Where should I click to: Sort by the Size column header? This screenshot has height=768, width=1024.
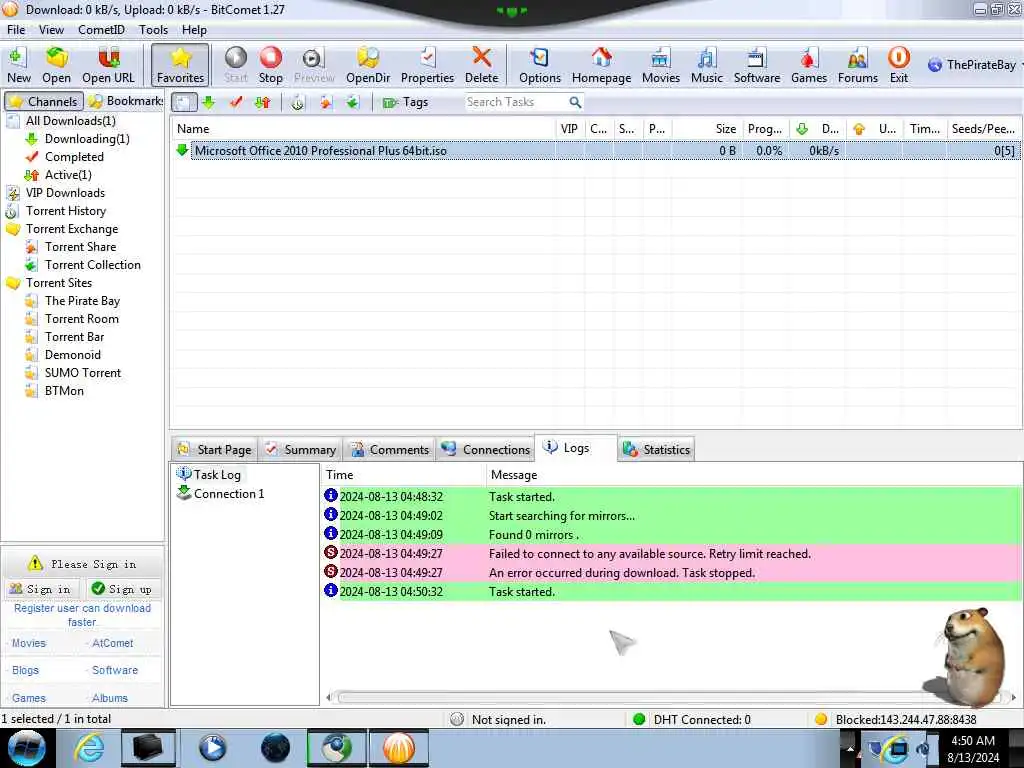pos(707,129)
